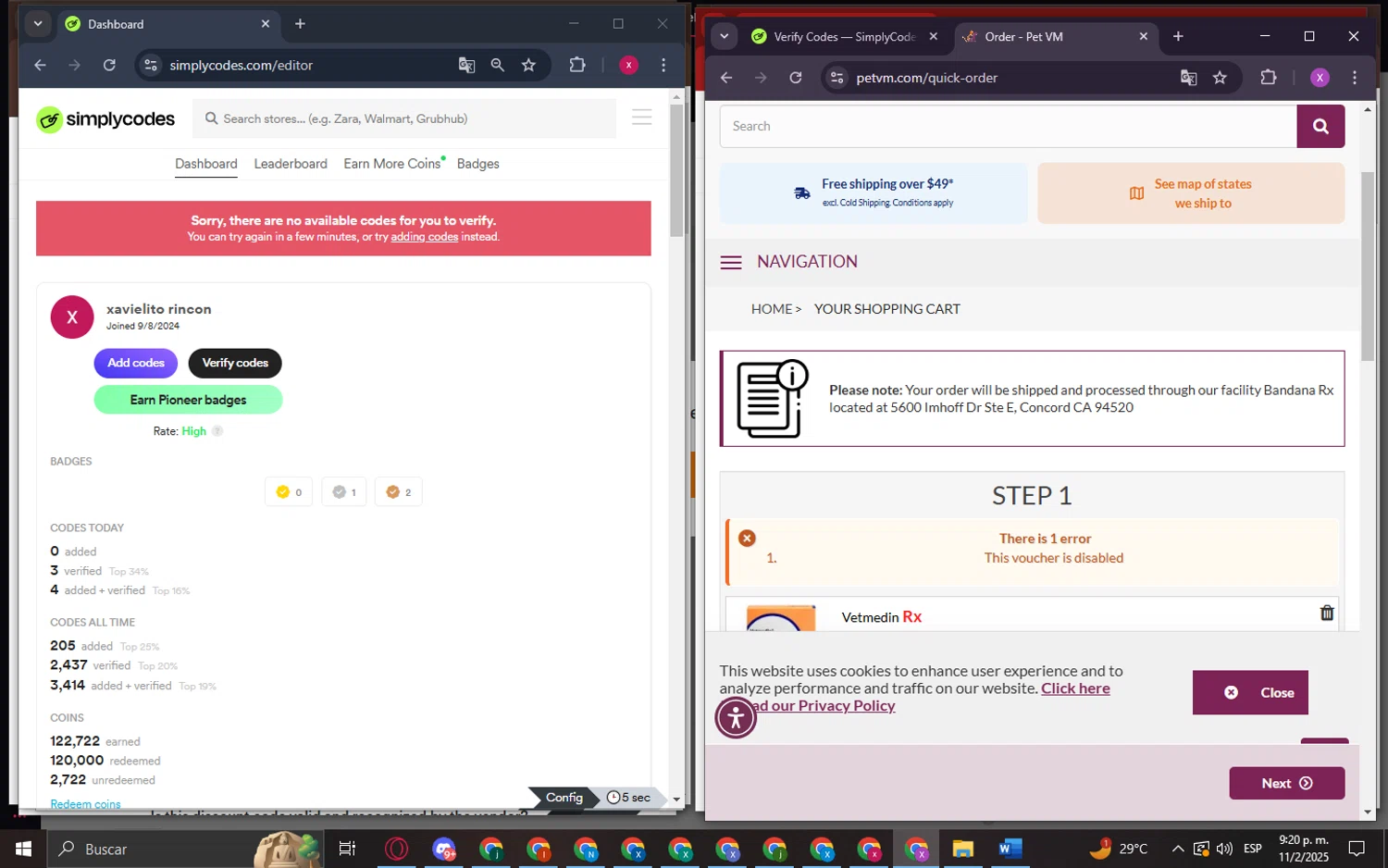Open the Free shipping over $49 banner
Image resolution: width=1388 pixels, height=868 pixels.
pos(874,192)
